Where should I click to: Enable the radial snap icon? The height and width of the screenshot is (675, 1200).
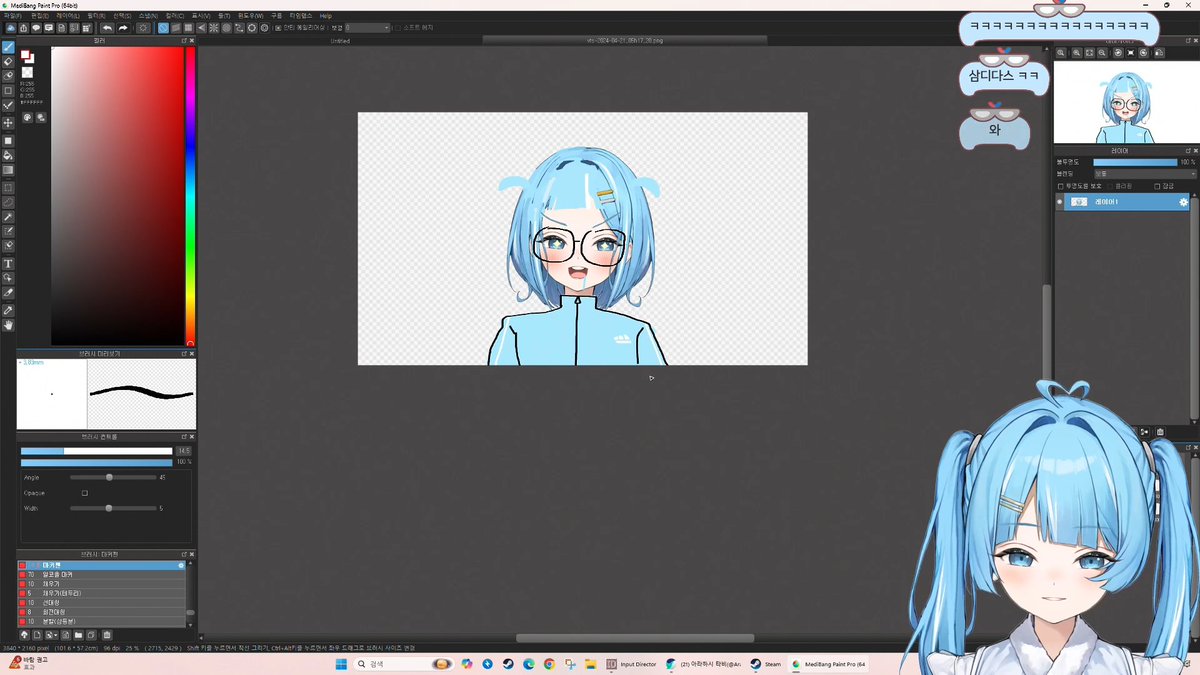point(214,28)
